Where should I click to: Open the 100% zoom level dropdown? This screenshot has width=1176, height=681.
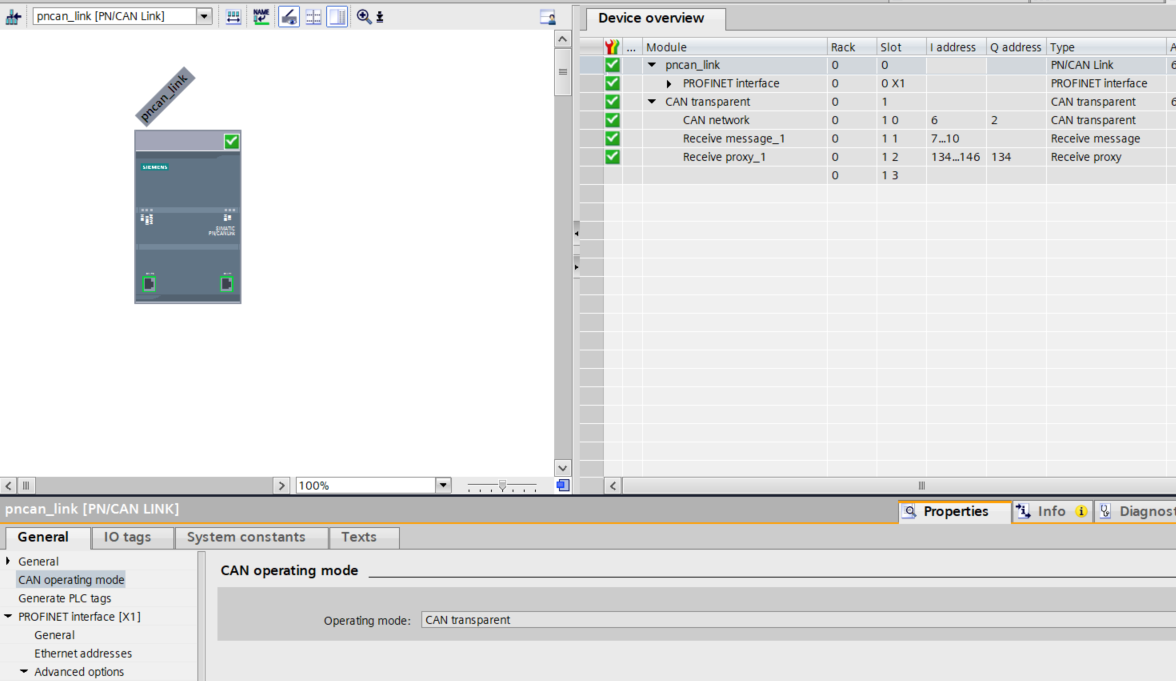tap(443, 485)
